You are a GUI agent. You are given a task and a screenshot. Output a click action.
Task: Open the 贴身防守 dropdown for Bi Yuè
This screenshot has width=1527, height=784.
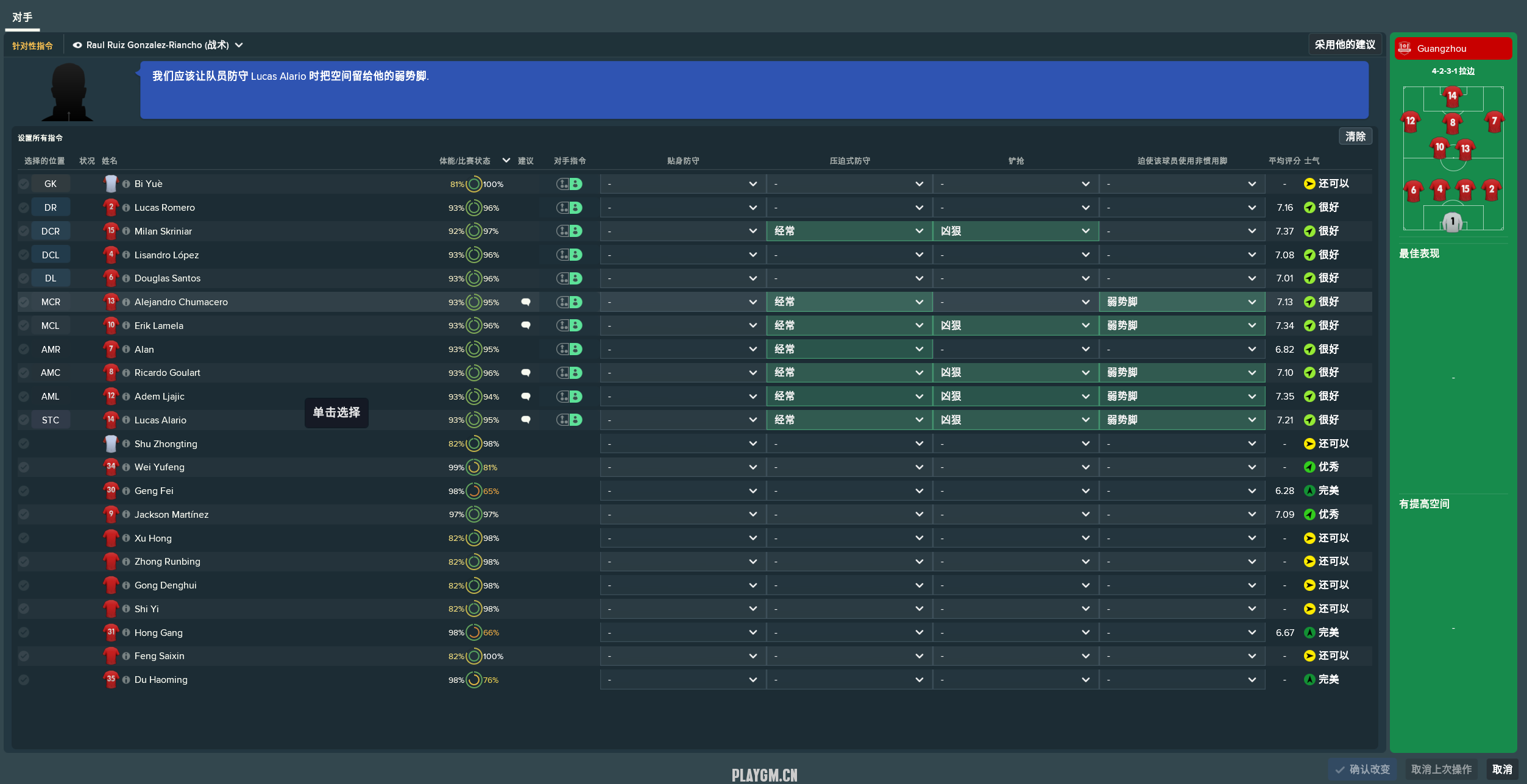(x=682, y=184)
